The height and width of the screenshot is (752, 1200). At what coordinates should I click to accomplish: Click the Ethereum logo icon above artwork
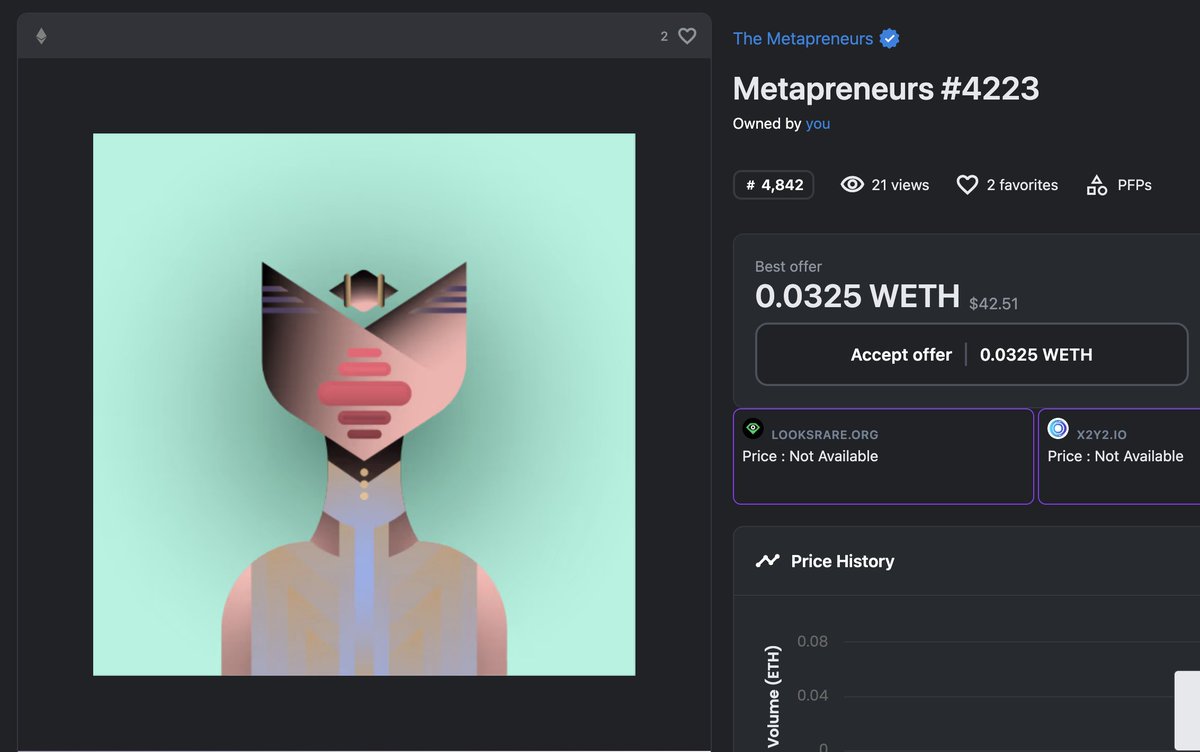[x=41, y=36]
